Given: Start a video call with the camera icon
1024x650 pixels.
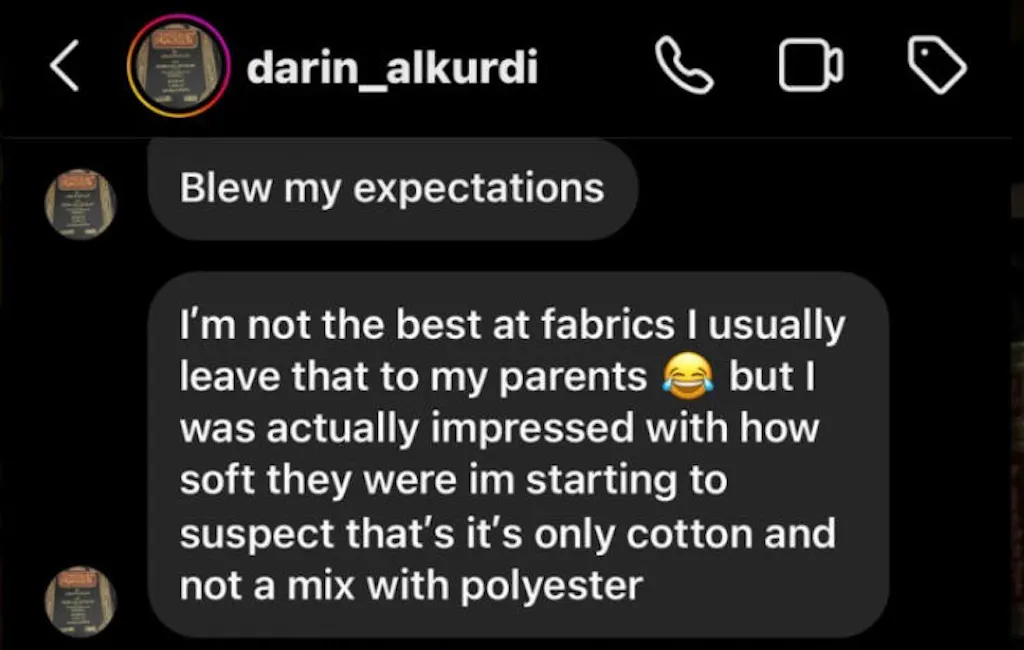Looking at the screenshot, I should click(810, 65).
